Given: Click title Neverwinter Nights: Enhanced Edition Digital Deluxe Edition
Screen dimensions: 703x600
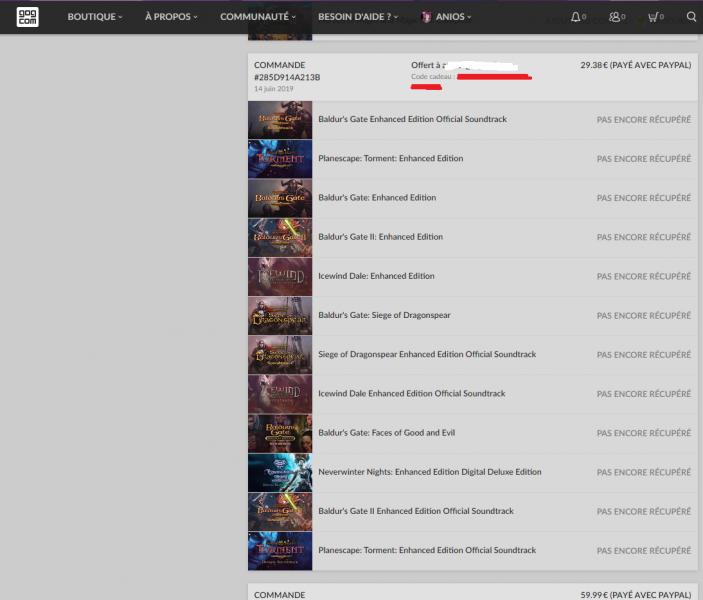Looking at the screenshot, I should click(x=430, y=472).
